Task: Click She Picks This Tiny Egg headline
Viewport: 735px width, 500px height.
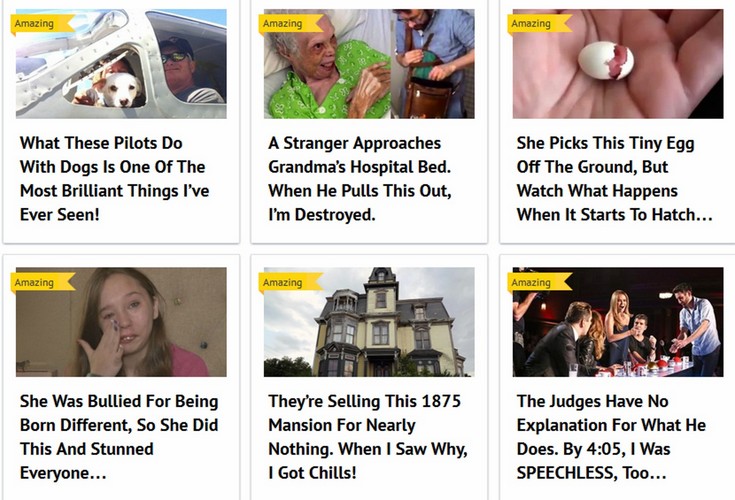Action: pyautogui.click(x=615, y=179)
